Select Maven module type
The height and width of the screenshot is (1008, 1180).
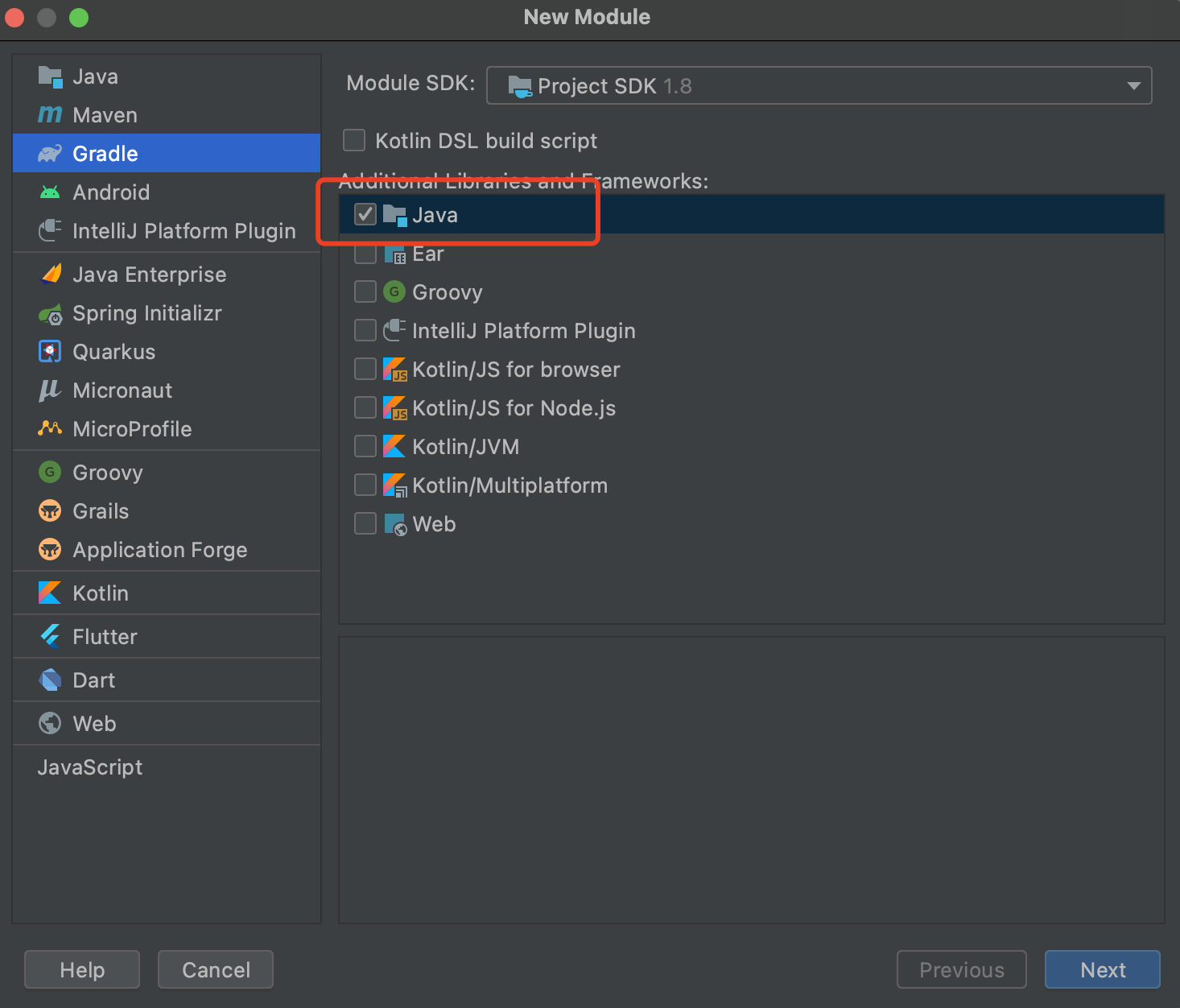click(x=167, y=115)
